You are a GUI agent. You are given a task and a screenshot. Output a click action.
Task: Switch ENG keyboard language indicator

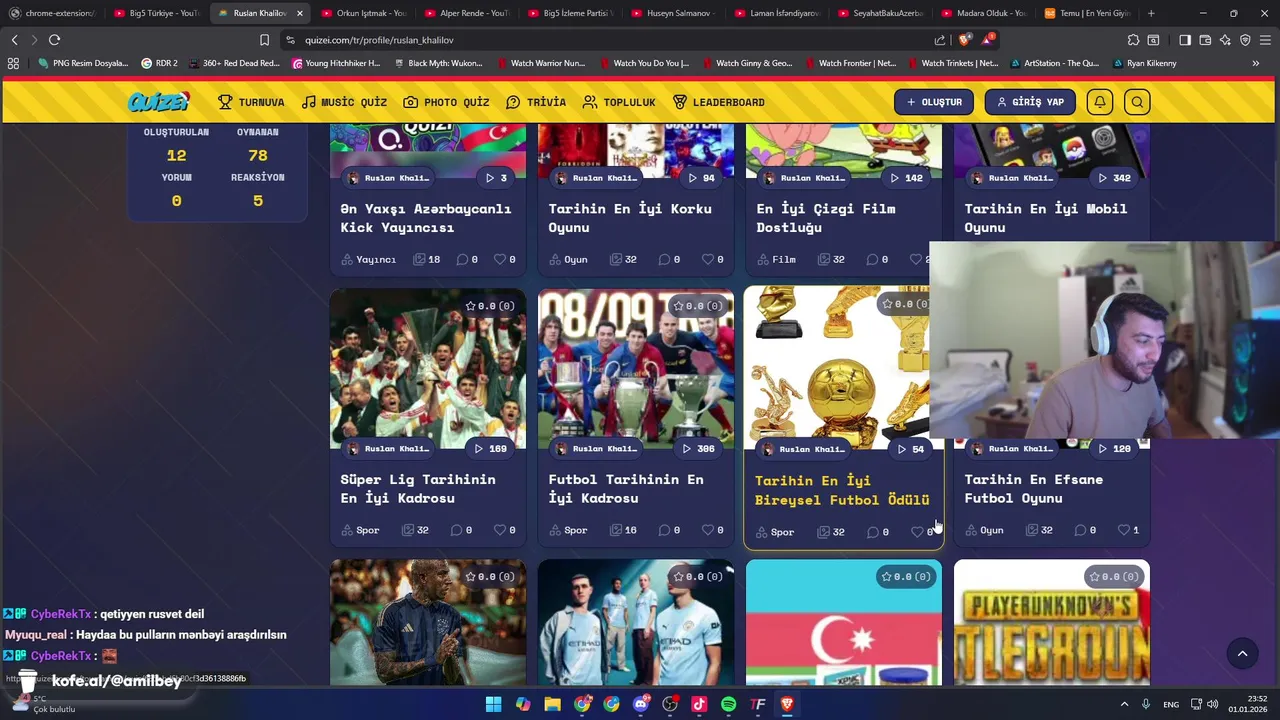tap(1170, 704)
